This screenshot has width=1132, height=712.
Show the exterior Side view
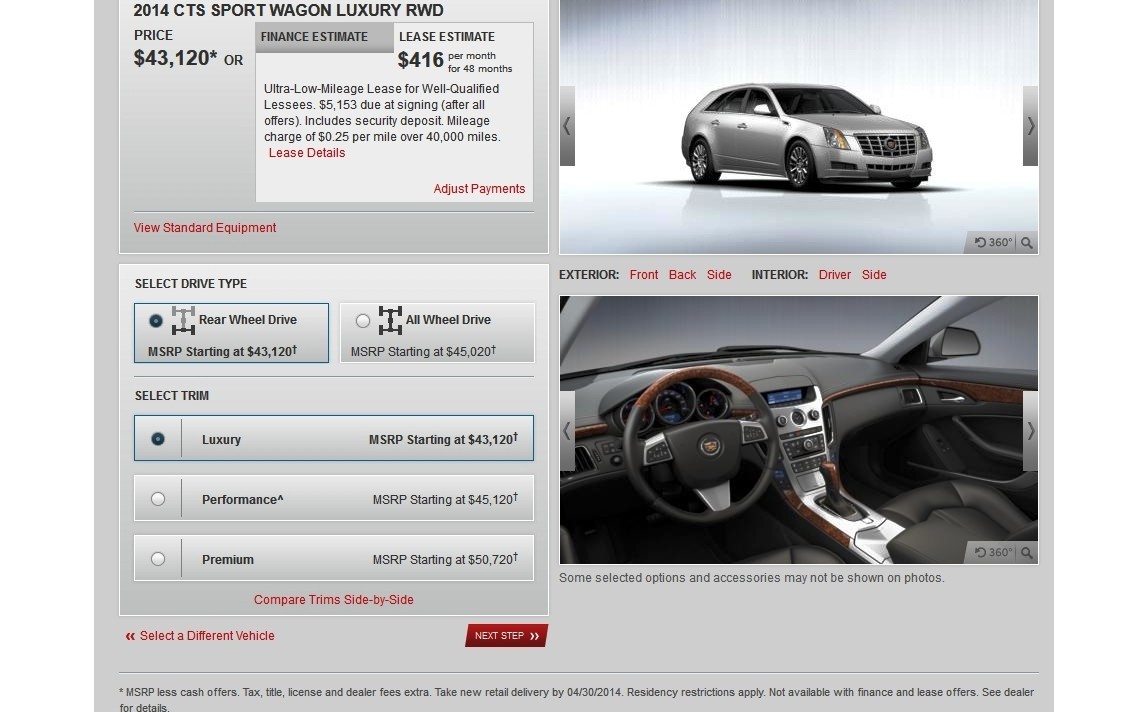[719, 275]
